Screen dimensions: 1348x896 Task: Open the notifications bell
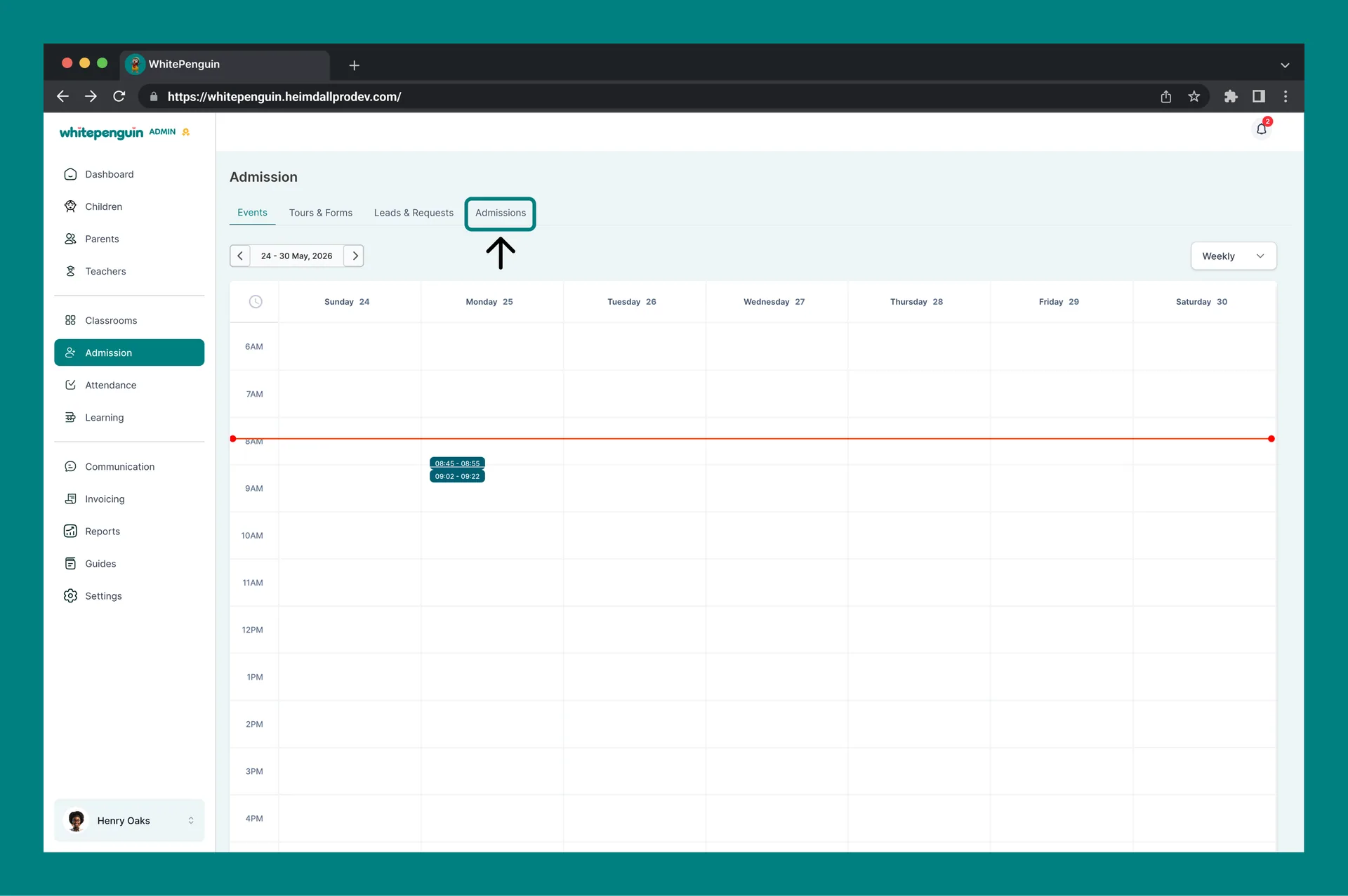click(1262, 129)
